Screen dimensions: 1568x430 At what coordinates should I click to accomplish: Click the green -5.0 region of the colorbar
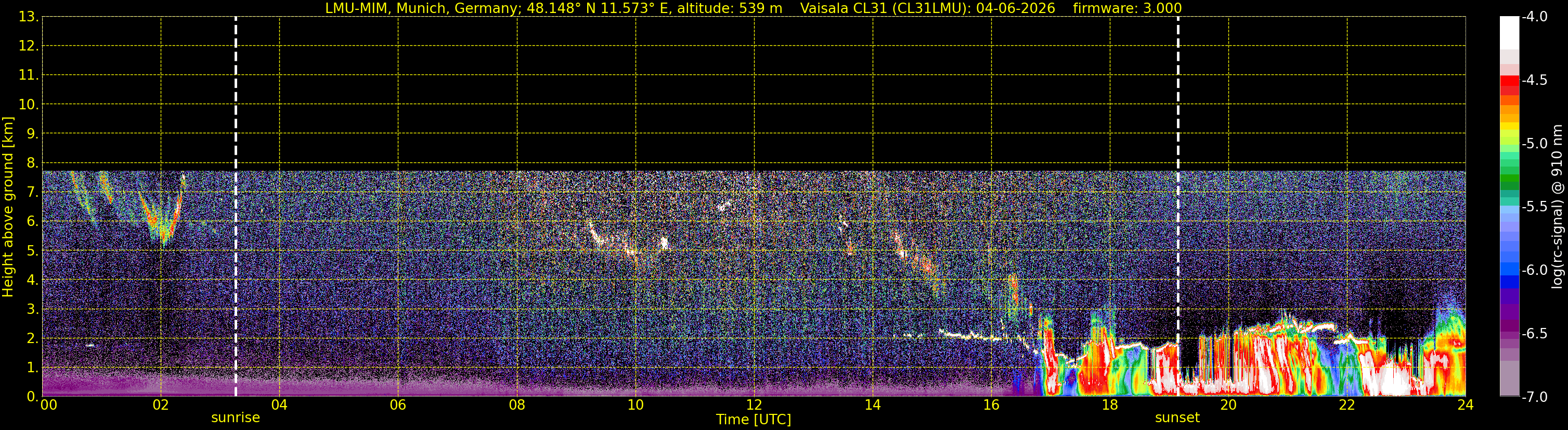1509,144
